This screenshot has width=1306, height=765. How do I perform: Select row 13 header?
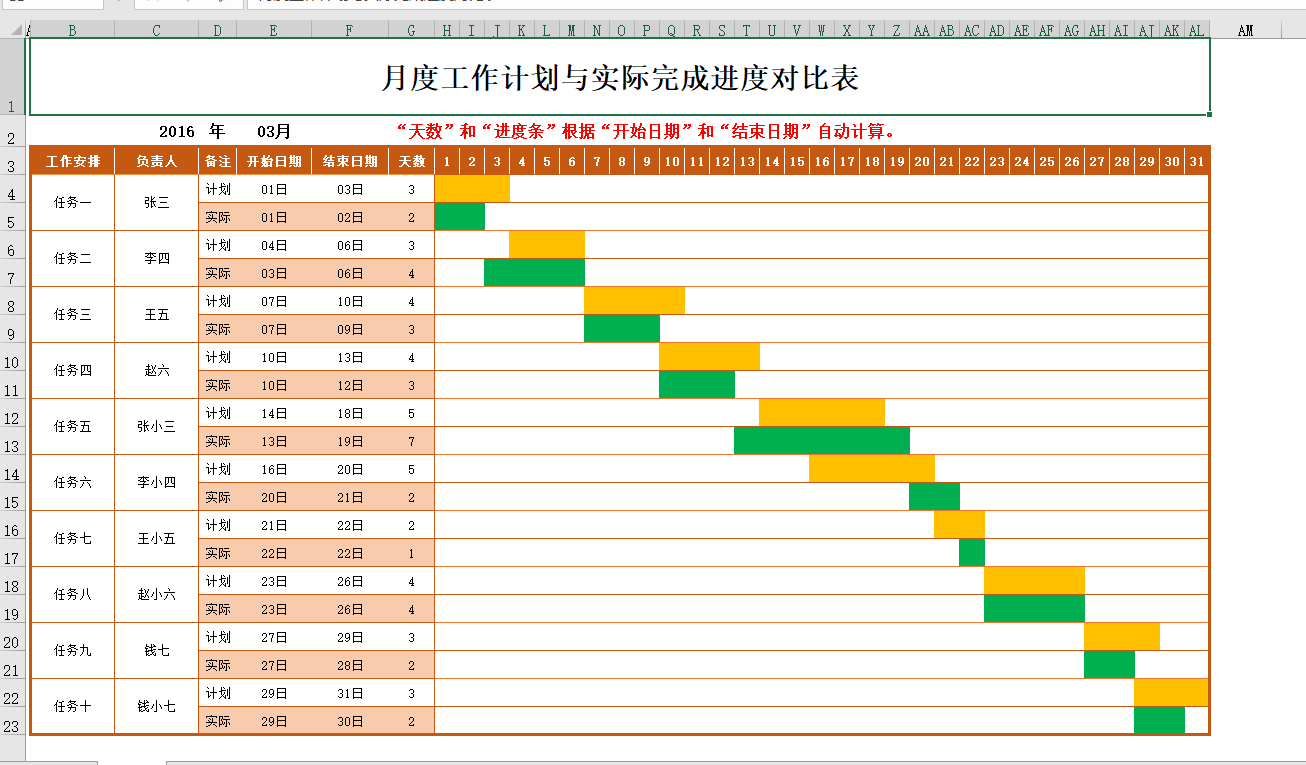pos(13,441)
